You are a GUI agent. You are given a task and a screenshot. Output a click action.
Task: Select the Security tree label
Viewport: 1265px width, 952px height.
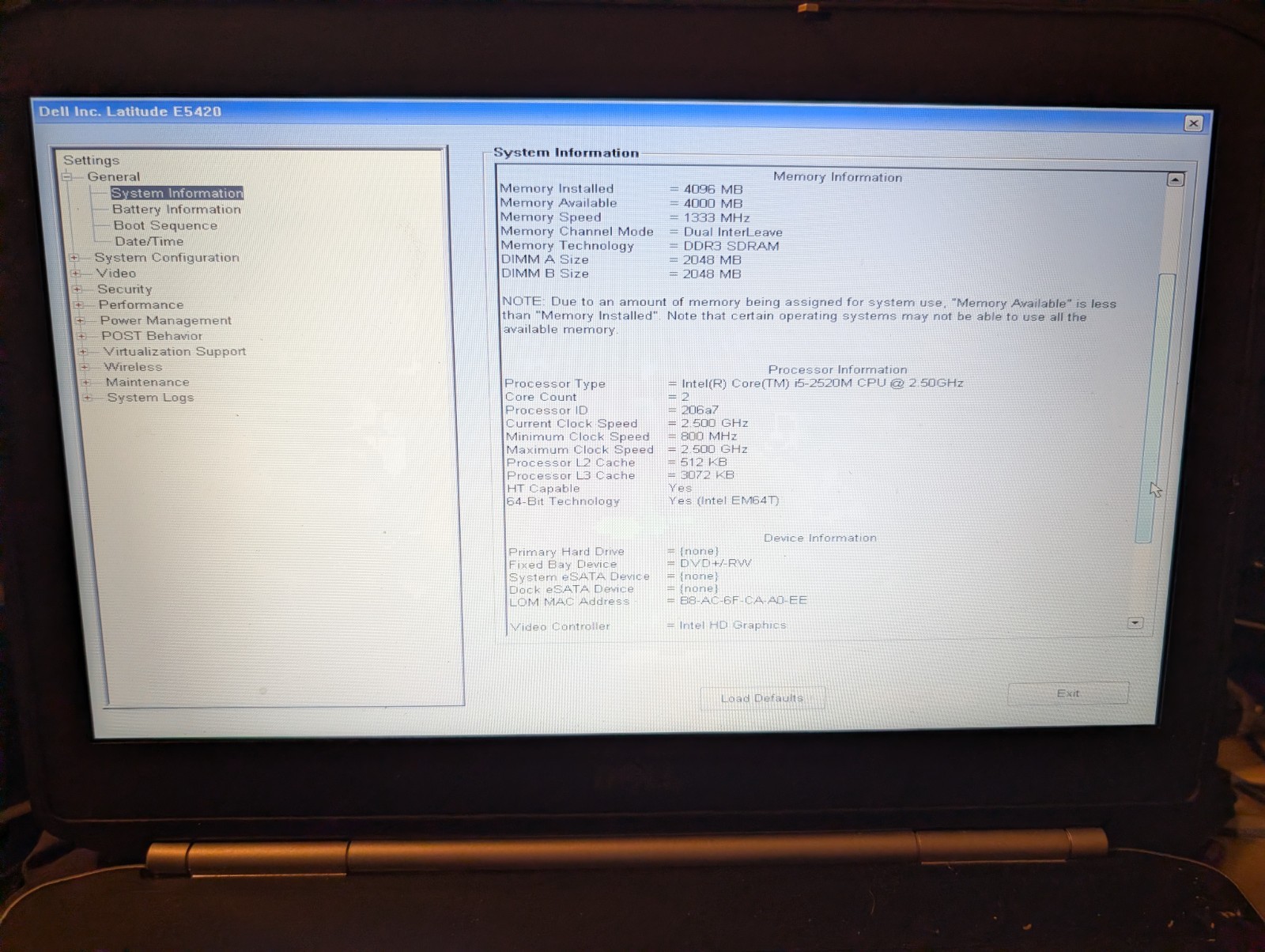(125, 289)
